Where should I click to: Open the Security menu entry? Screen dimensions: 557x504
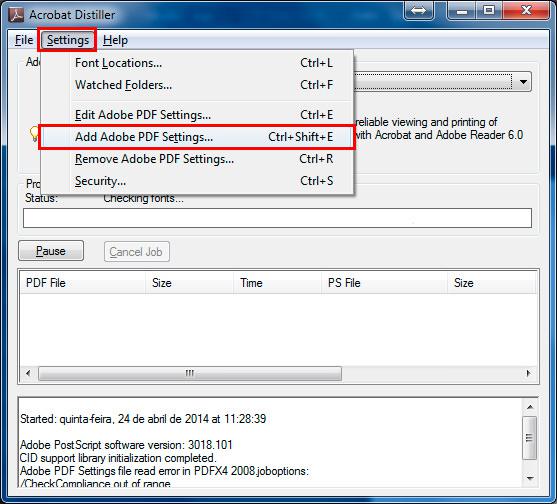click(197, 181)
